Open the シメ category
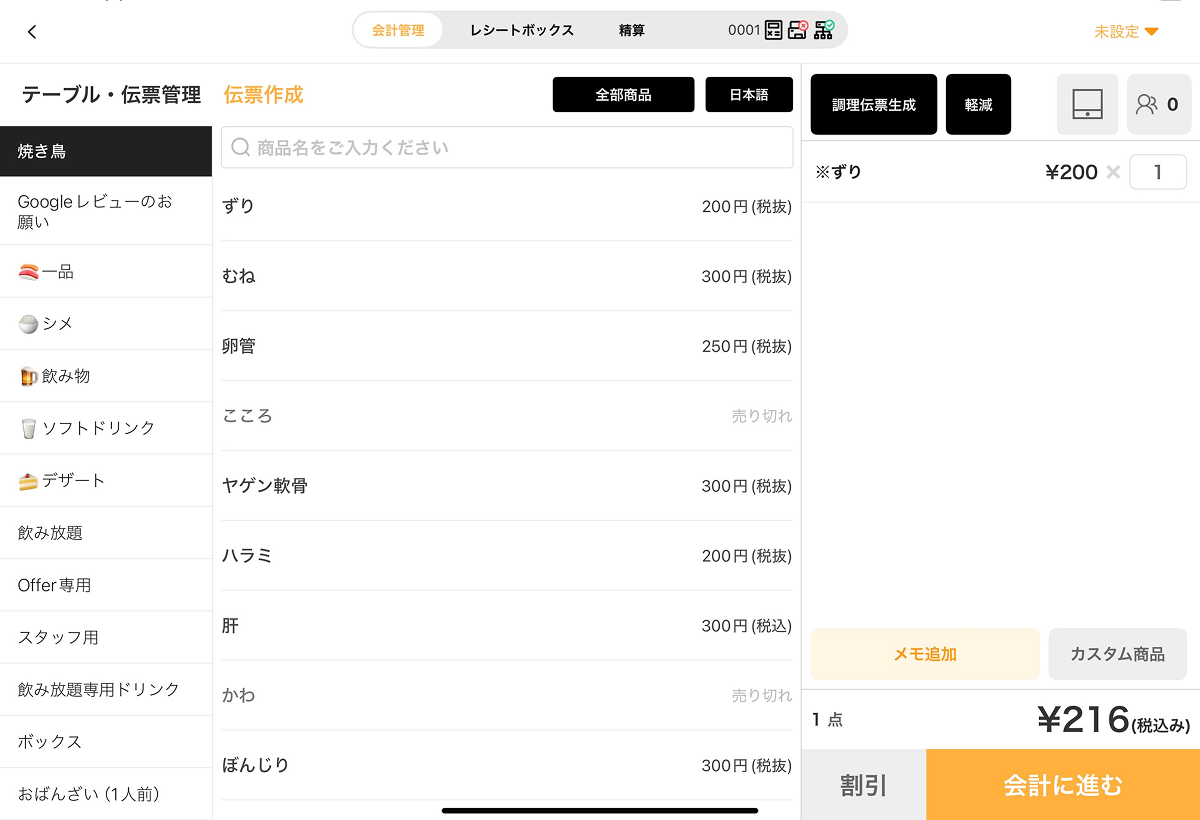The width and height of the screenshot is (1200, 820). point(106,324)
